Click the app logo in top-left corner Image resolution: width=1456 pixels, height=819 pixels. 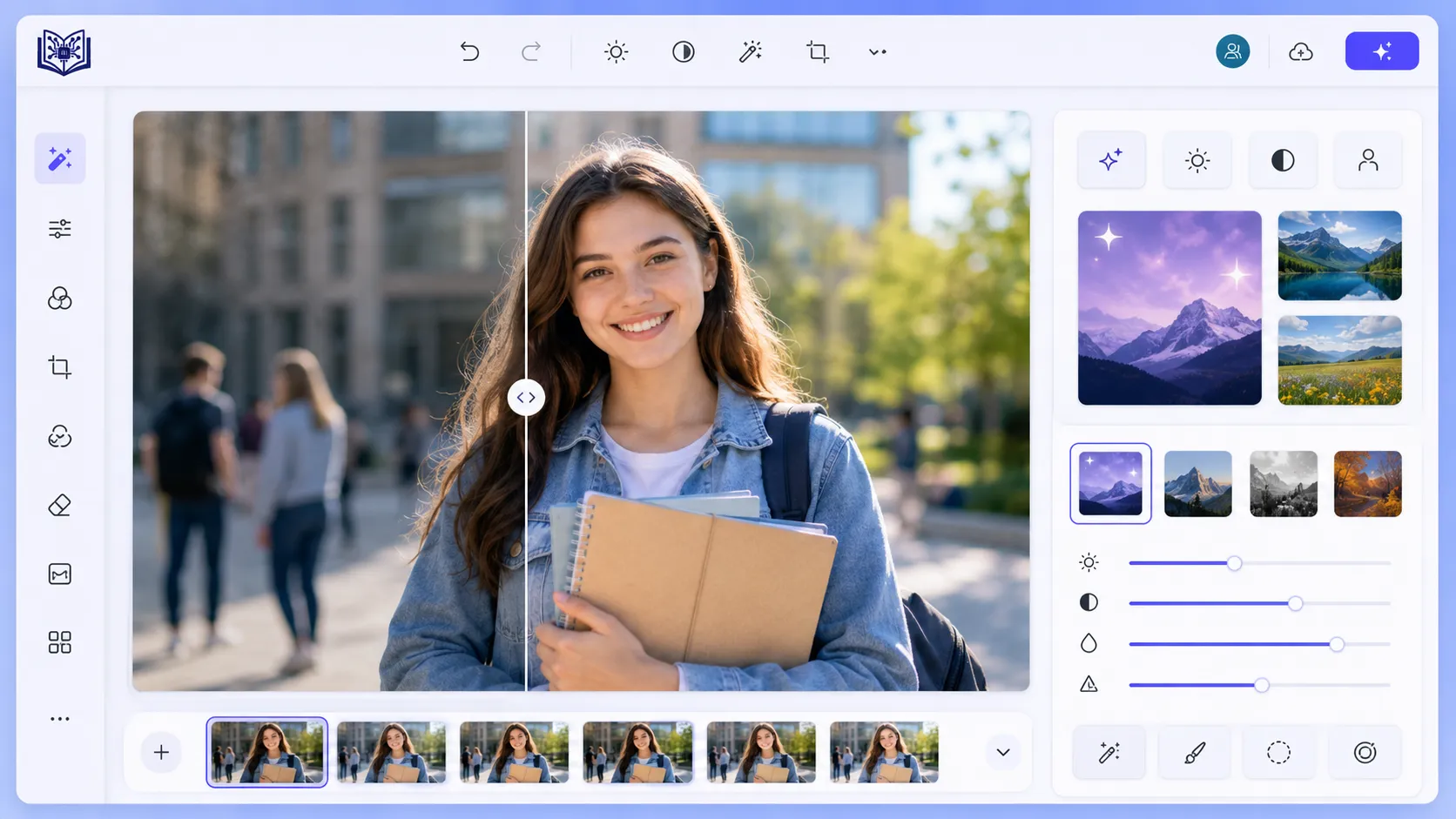coord(64,52)
